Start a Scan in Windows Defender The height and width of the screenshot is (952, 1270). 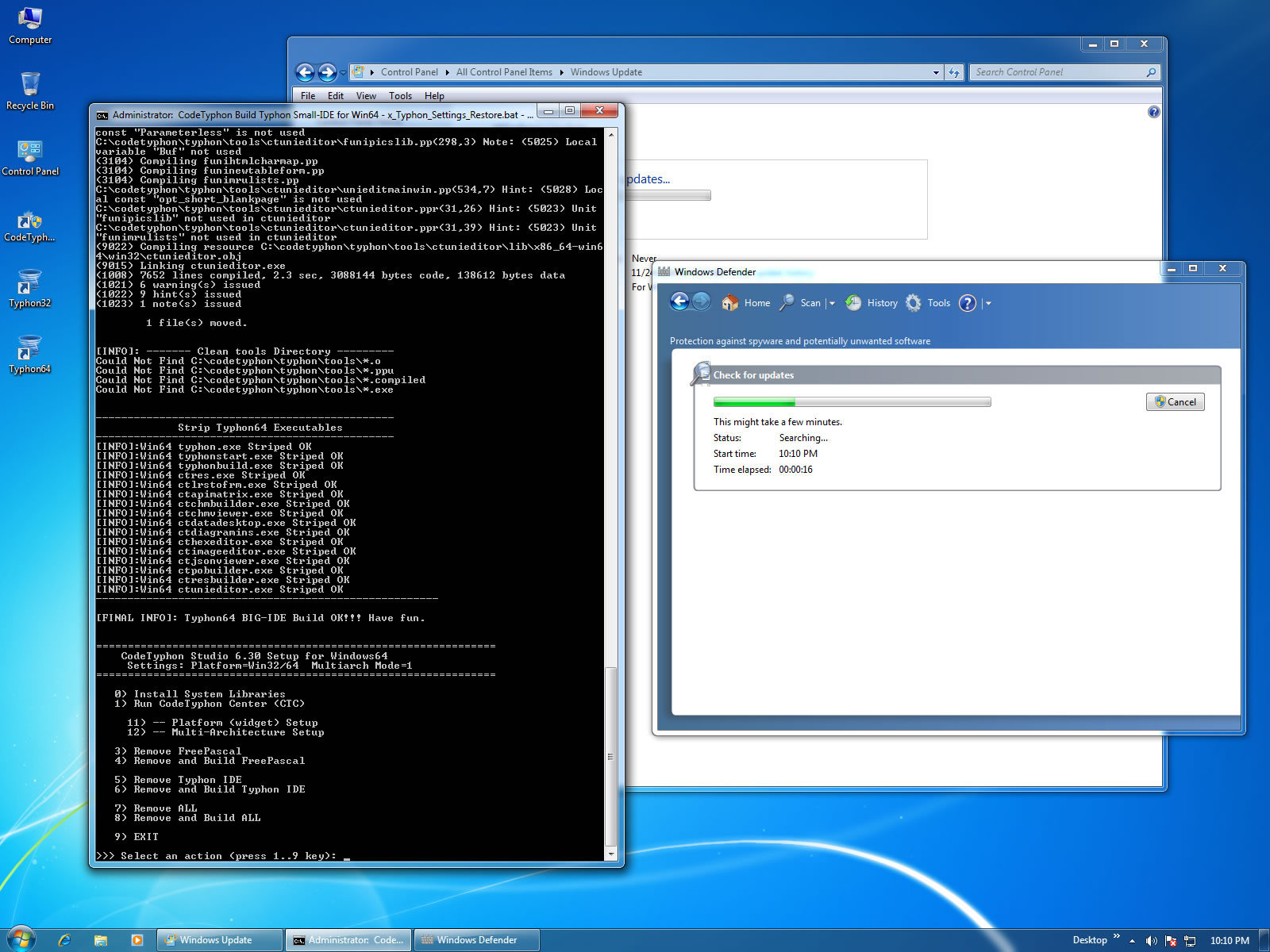coord(801,303)
